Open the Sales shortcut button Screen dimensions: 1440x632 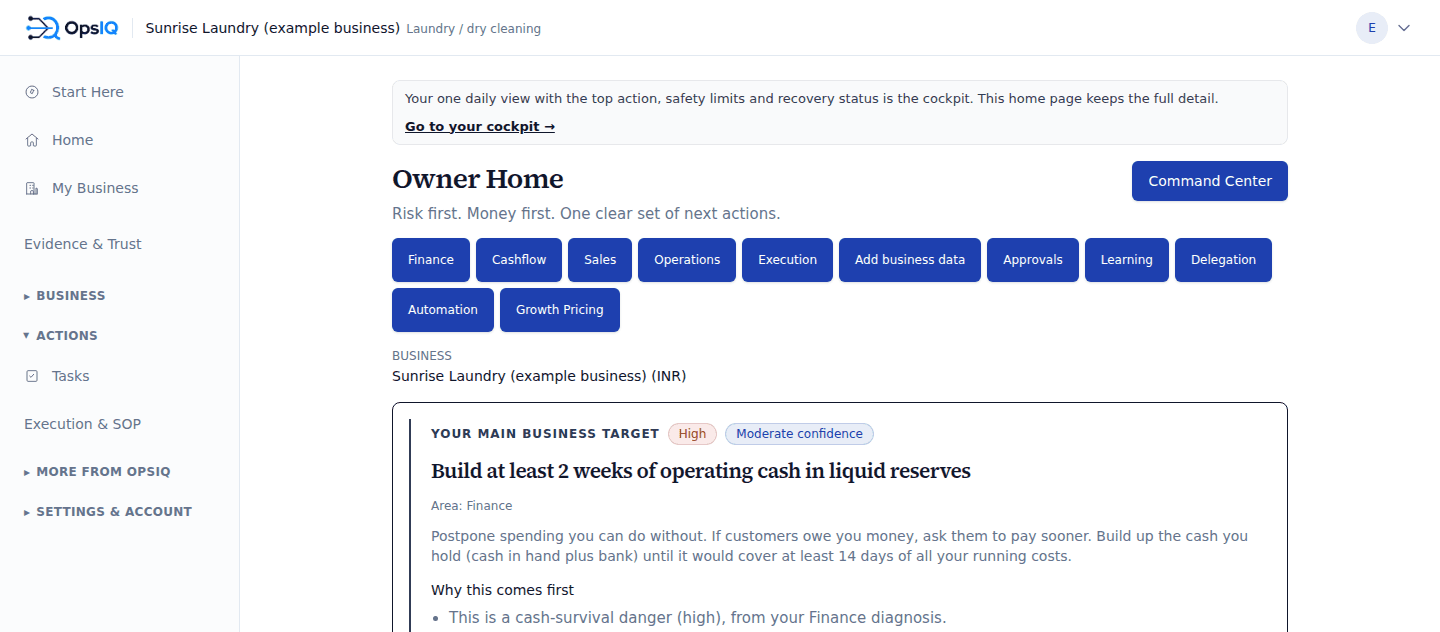[600, 260]
